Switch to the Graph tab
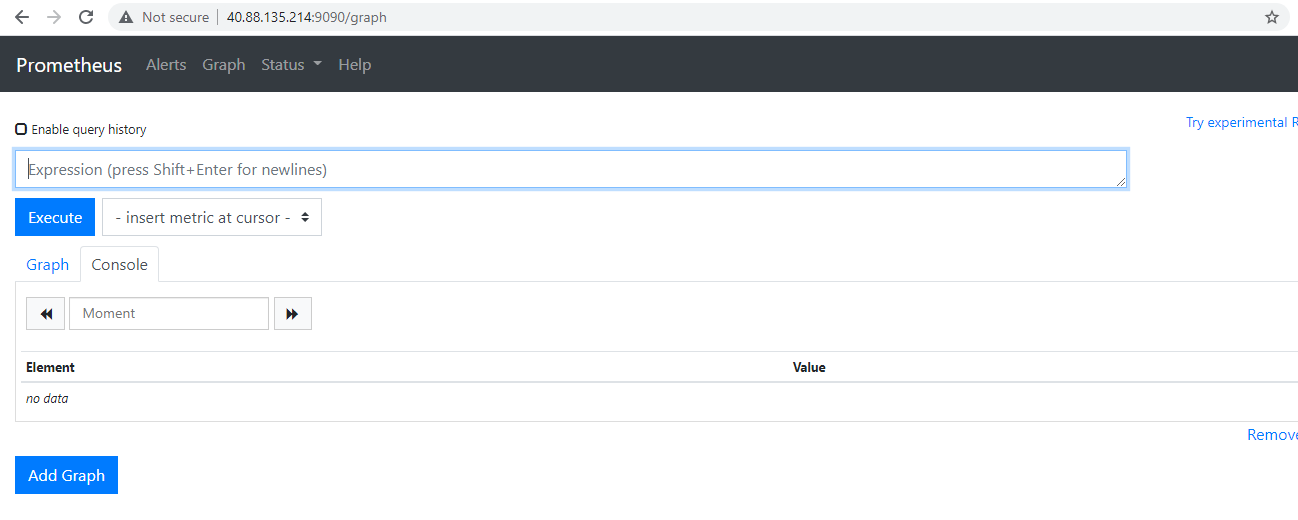 47,264
